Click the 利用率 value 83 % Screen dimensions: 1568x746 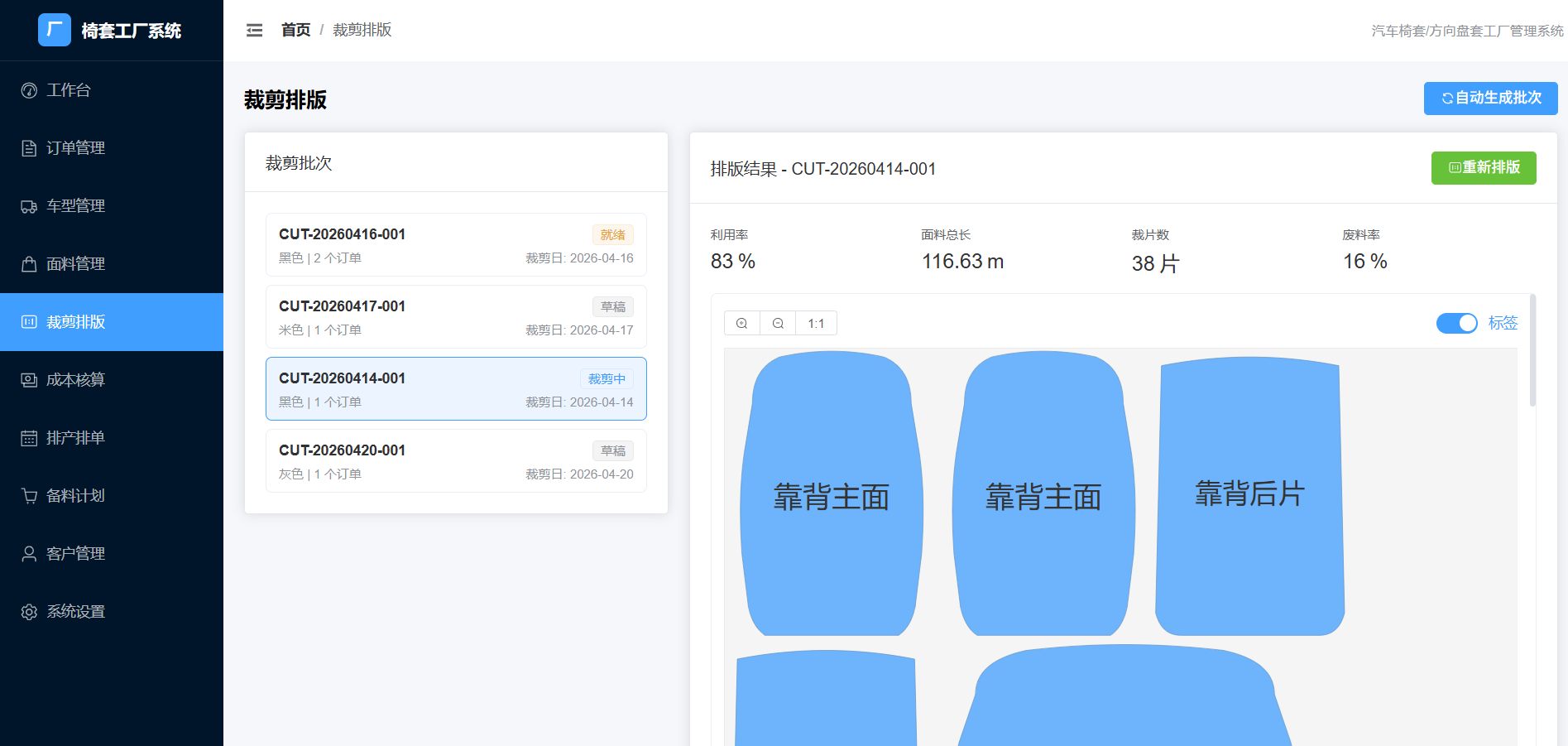click(733, 262)
